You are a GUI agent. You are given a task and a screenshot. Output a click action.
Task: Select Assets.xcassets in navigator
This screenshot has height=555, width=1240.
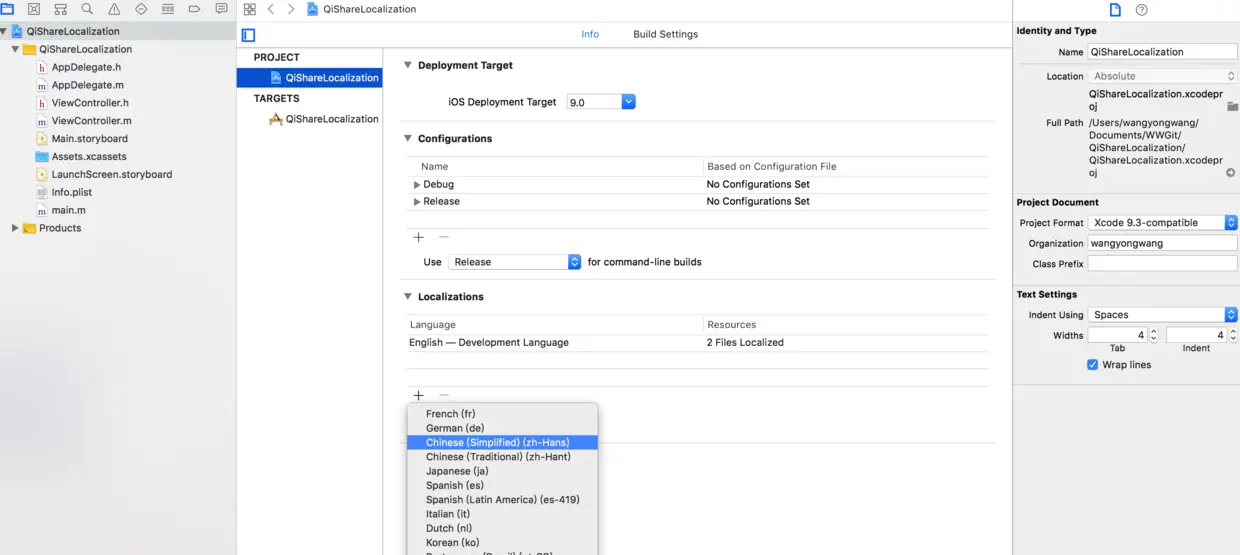coord(88,157)
